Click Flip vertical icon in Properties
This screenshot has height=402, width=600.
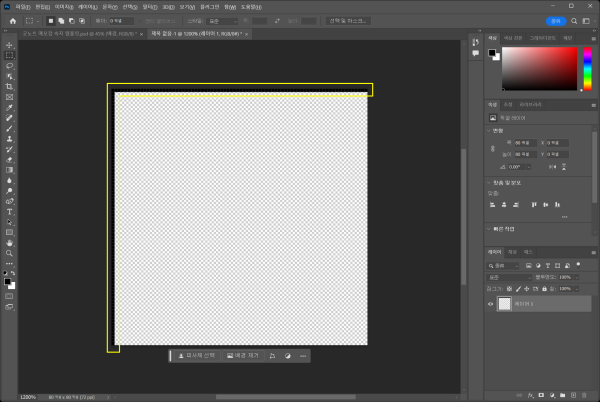pyautogui.click(x=564, y=167)
